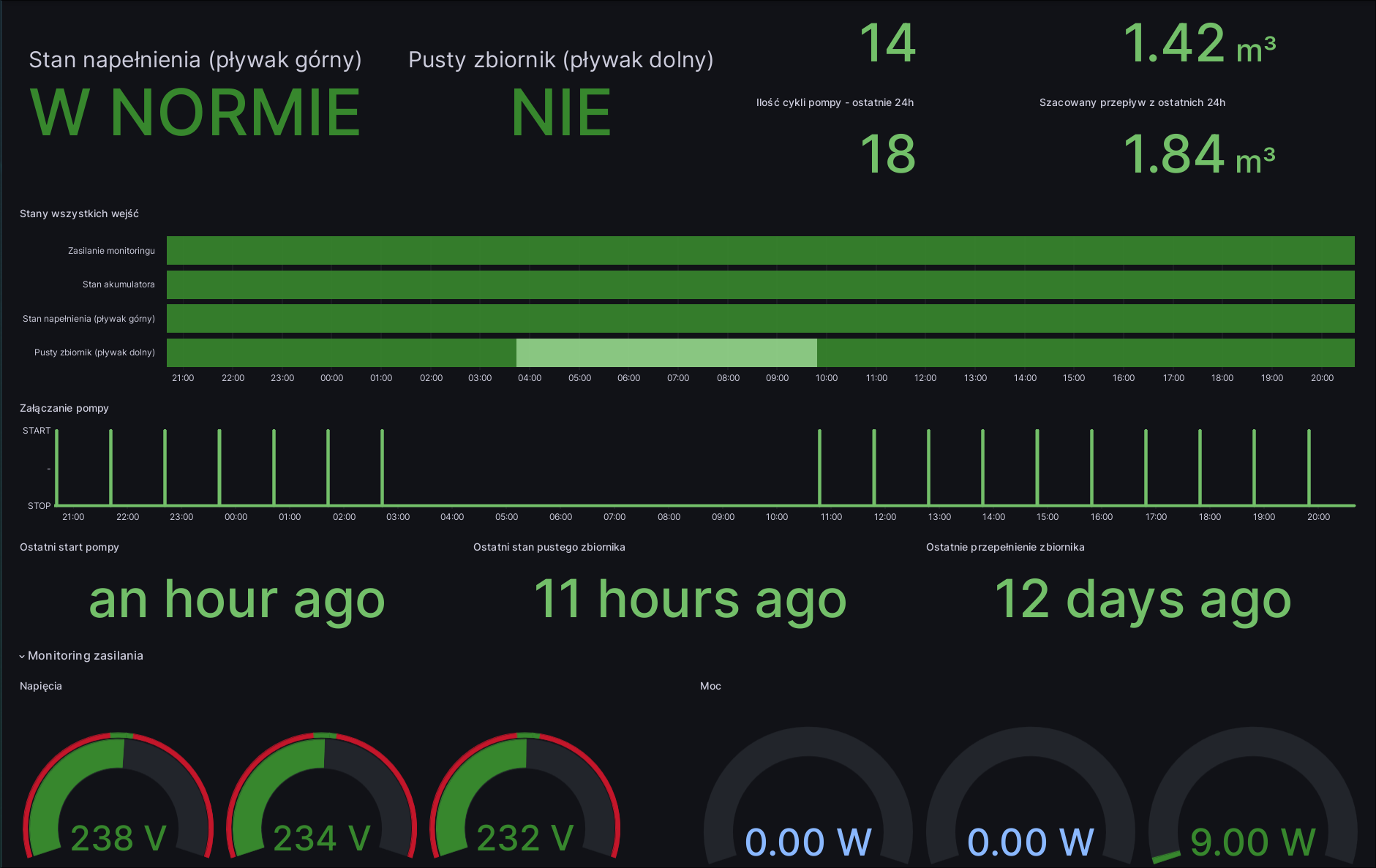Open the Napięcia panel title

click(41, 686)
